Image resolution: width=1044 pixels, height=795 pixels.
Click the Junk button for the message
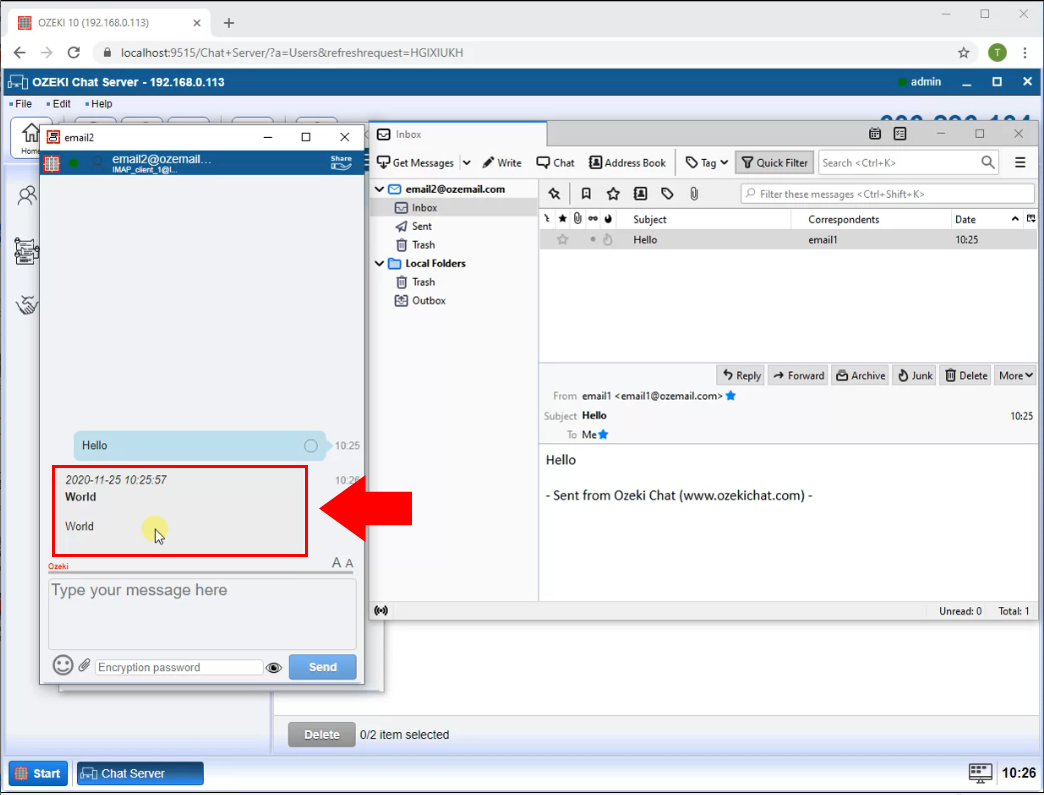914,375
